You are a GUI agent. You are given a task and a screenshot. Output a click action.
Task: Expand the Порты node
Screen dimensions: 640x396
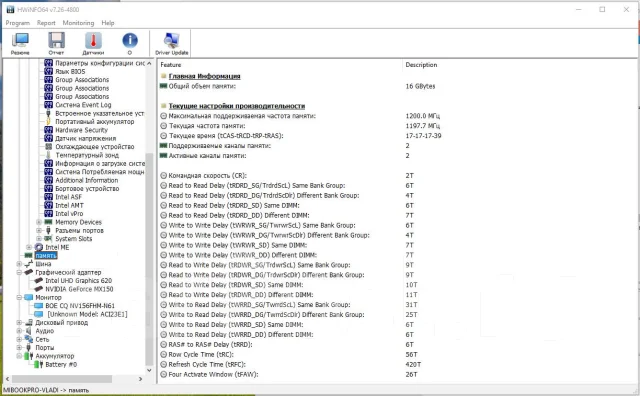click(19, 348)
